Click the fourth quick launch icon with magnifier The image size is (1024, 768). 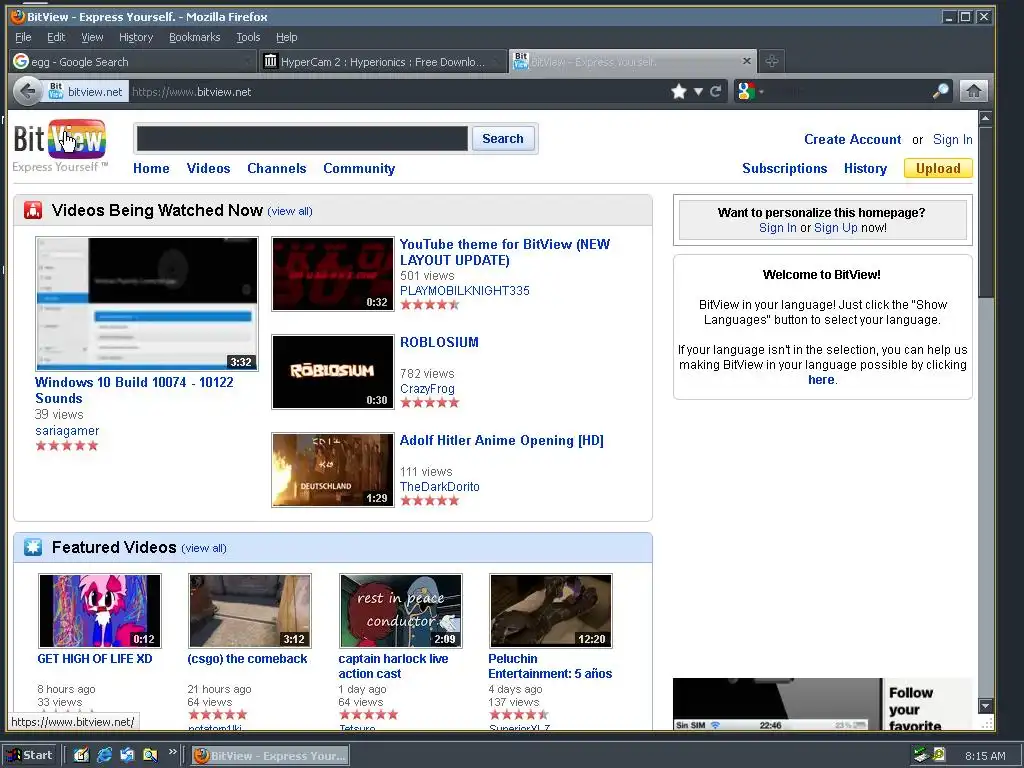tap(150, 755)
